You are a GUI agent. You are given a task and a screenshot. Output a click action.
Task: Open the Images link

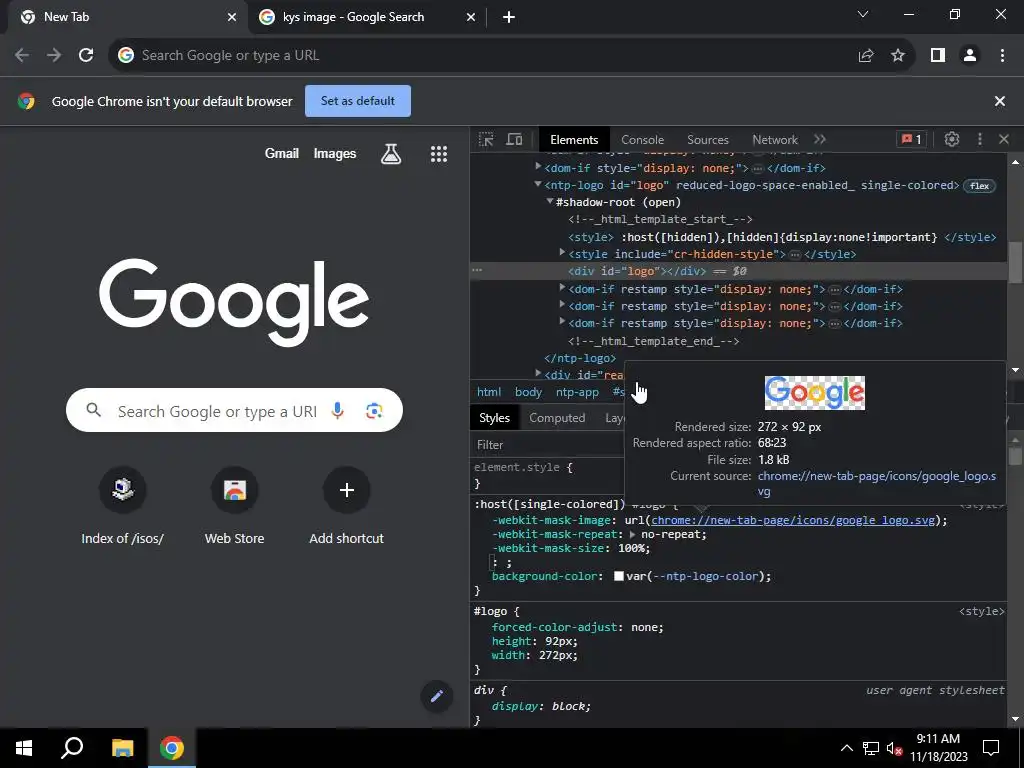click(x=334, y=153)
